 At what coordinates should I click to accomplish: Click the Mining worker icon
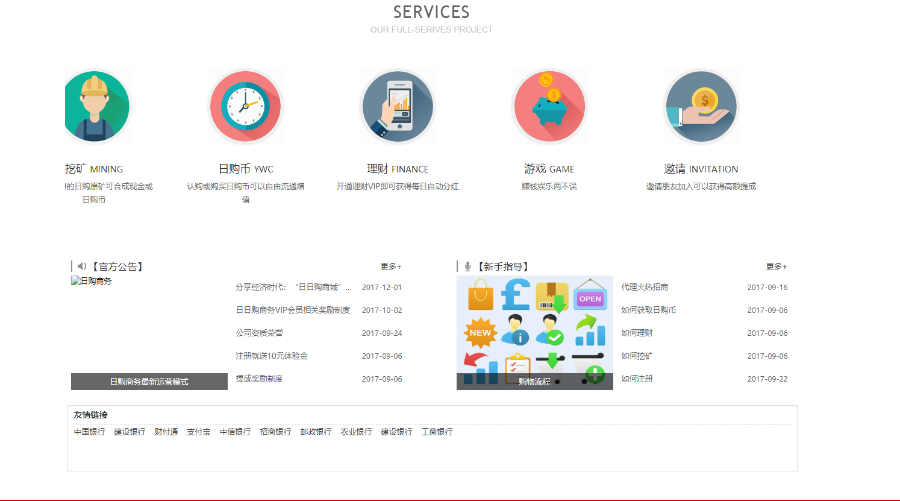(98, 107)
